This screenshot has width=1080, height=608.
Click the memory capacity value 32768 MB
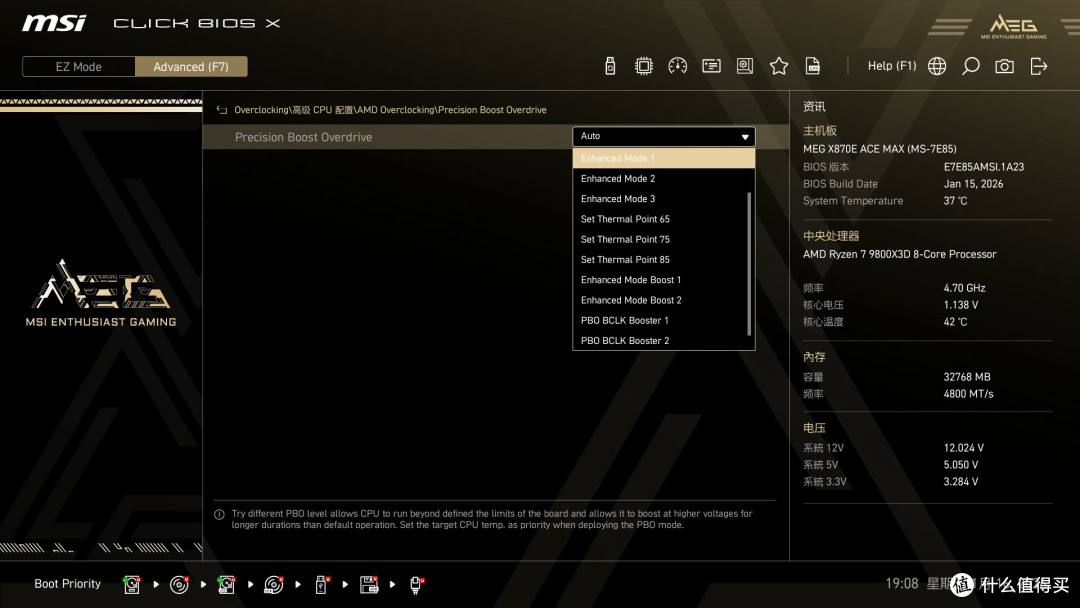tap(967, 377)
